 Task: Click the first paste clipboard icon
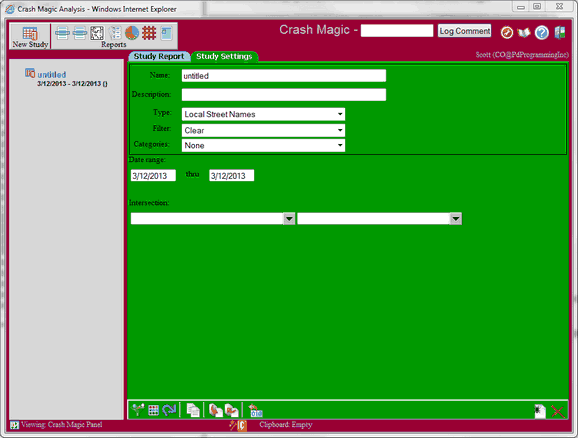pos(216,410)
